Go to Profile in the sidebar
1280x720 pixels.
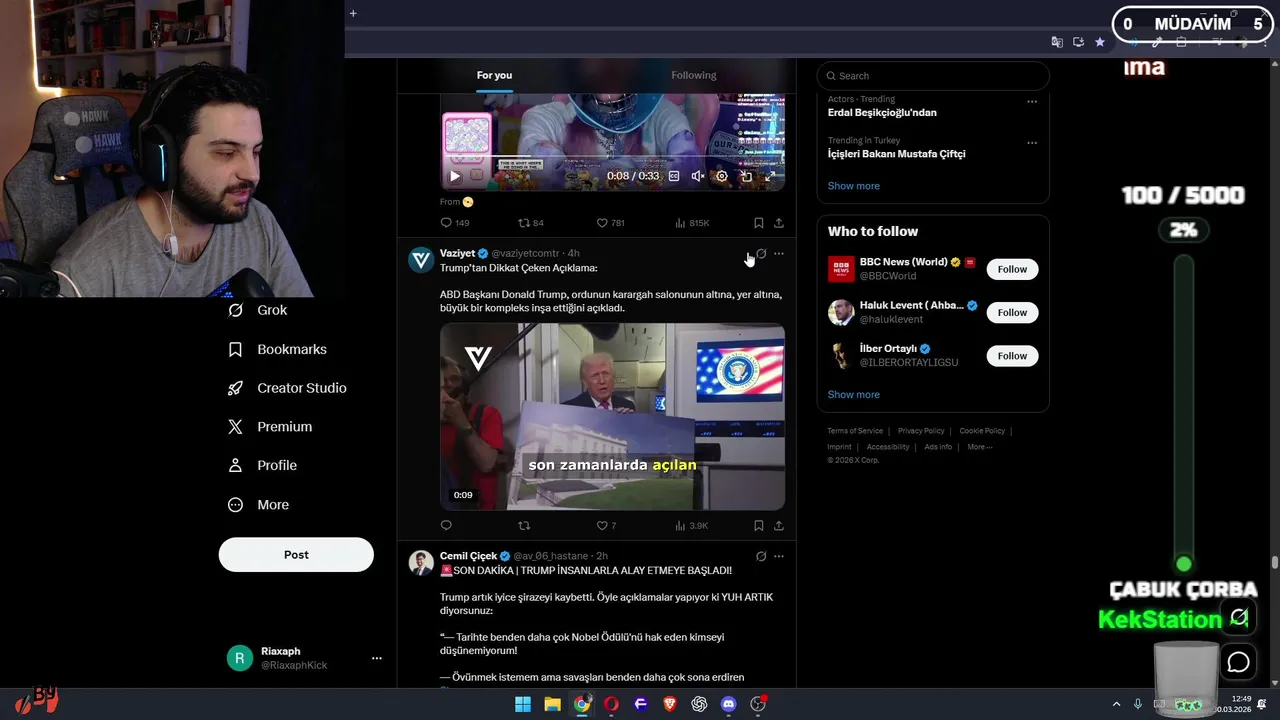[263, 465]
